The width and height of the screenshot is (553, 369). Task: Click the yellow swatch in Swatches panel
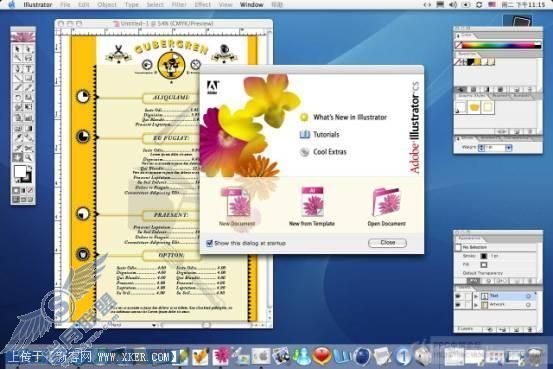pos(477,62)
